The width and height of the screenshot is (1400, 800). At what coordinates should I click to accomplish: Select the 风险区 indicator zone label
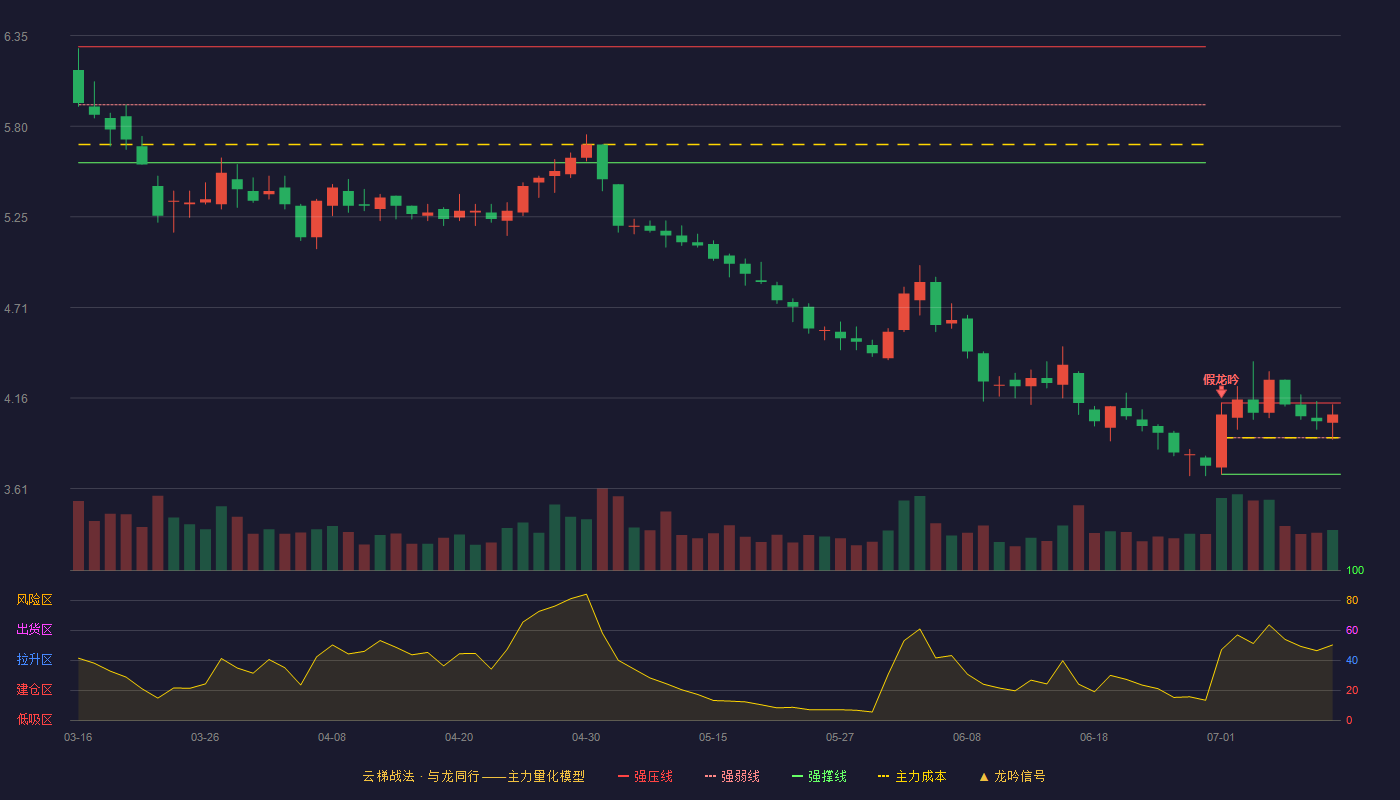[34, 600]
